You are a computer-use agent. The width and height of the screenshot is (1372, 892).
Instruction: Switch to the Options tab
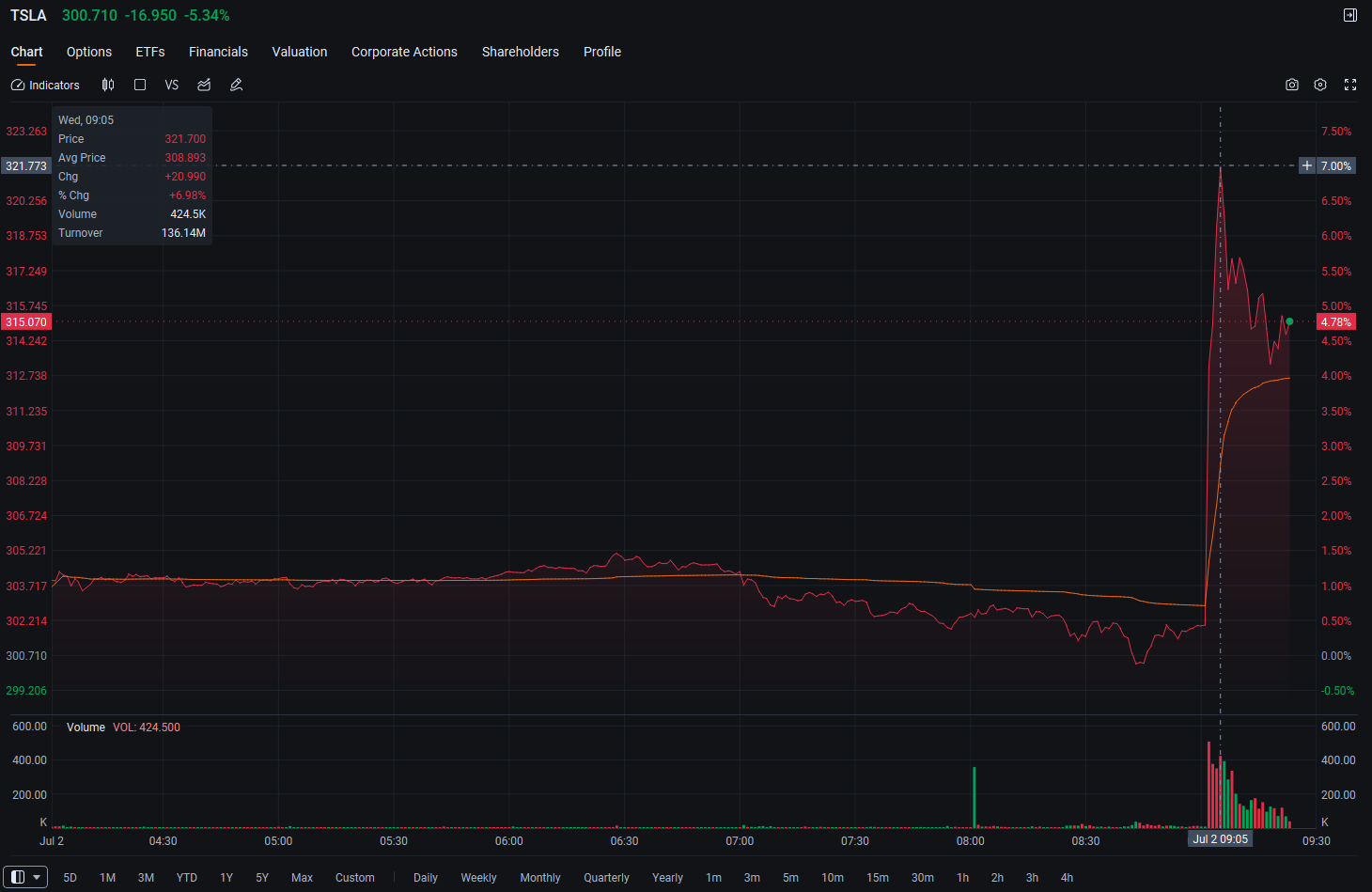[89, 52]
